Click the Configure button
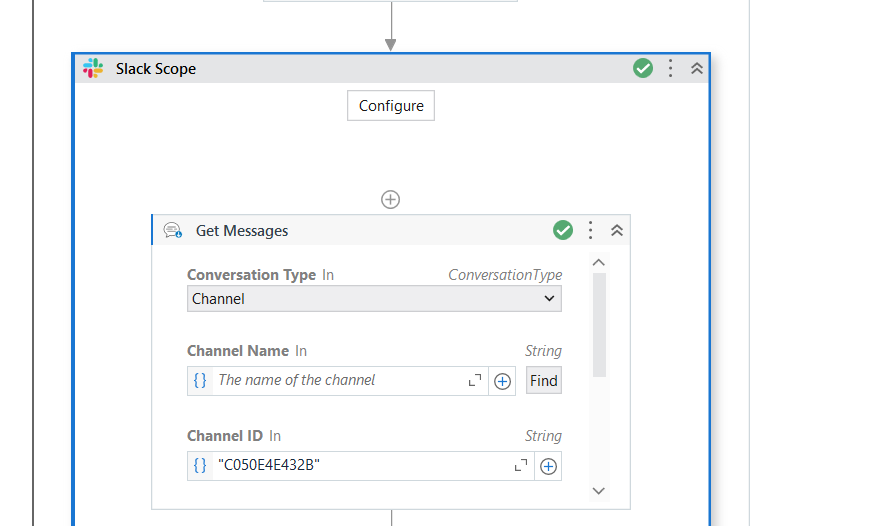 [x=391, y=106]
